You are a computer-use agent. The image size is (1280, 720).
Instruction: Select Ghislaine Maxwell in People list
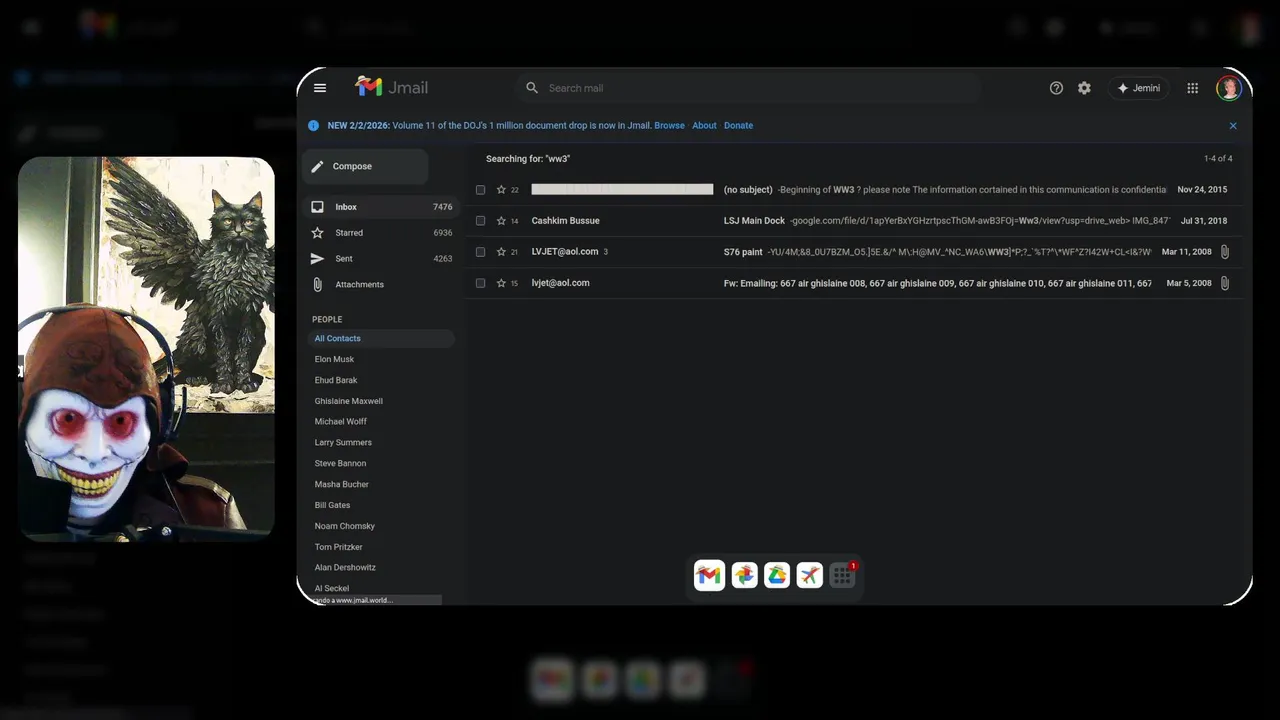(x=349, y=402)
